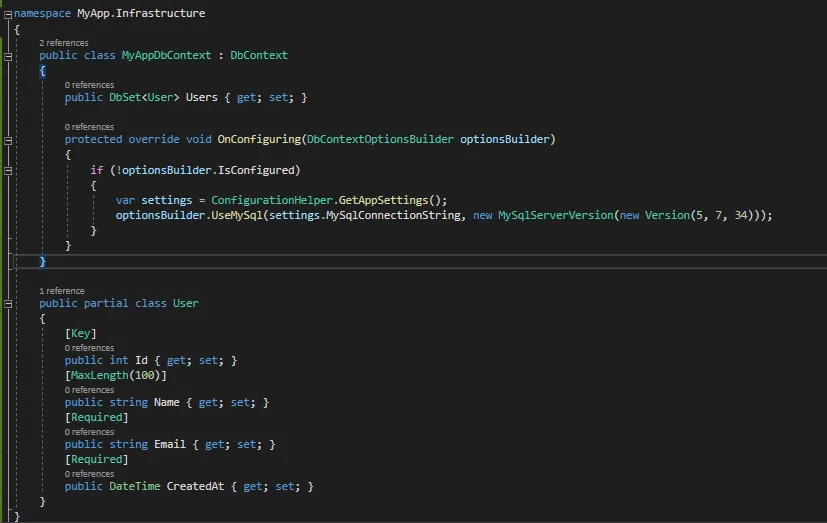Viewport: 827px width, 523px height.
Task: Click the "User" name in the partial class declaration
Action: [x=186, y=303]
